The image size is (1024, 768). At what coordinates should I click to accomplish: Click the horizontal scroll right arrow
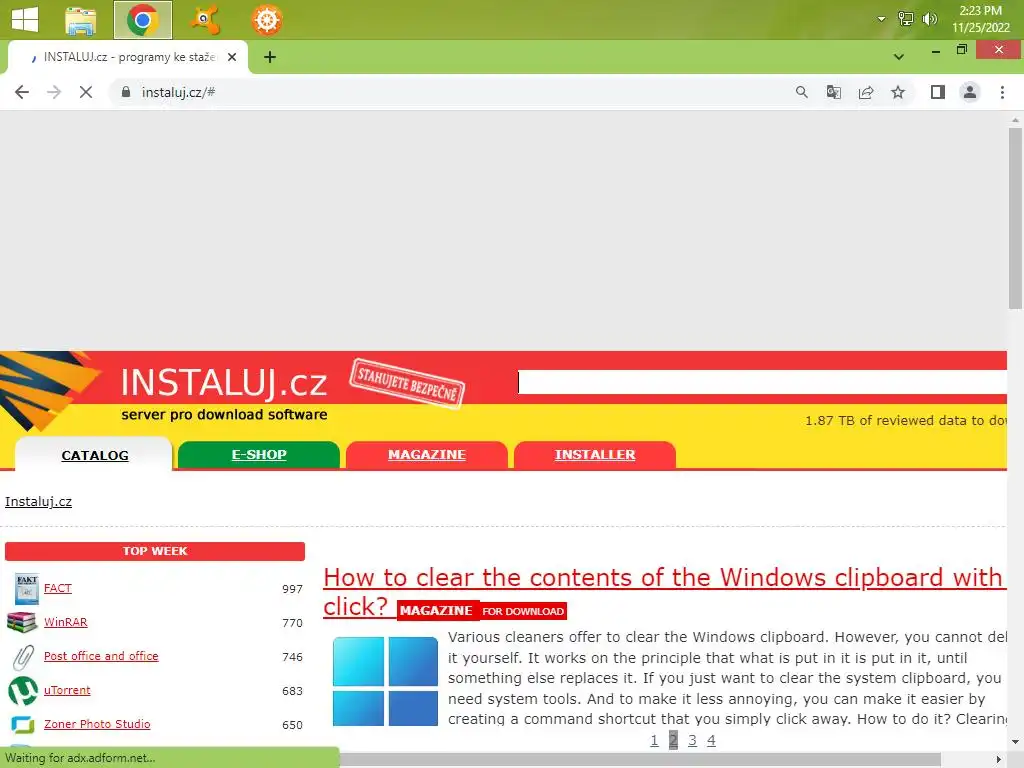(999, 759)
